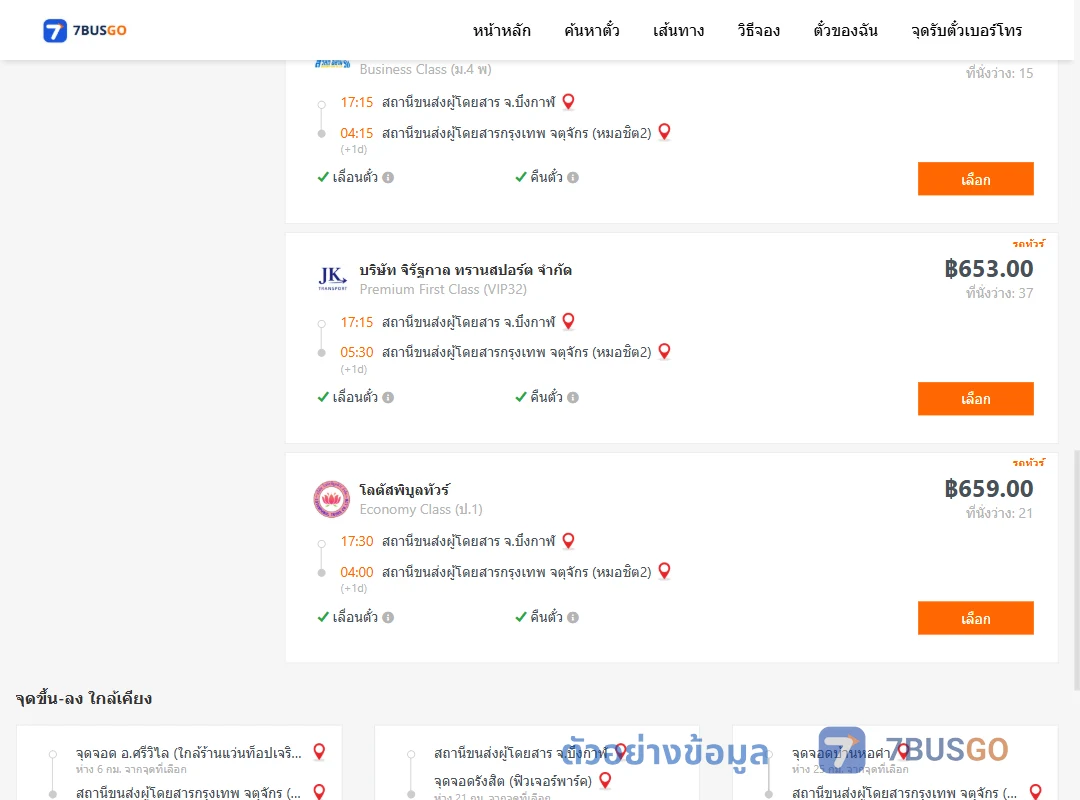Show refund ticket info in JK Transport card
This screenshot has width=1080, height=800.
click(x=573, y=398)
